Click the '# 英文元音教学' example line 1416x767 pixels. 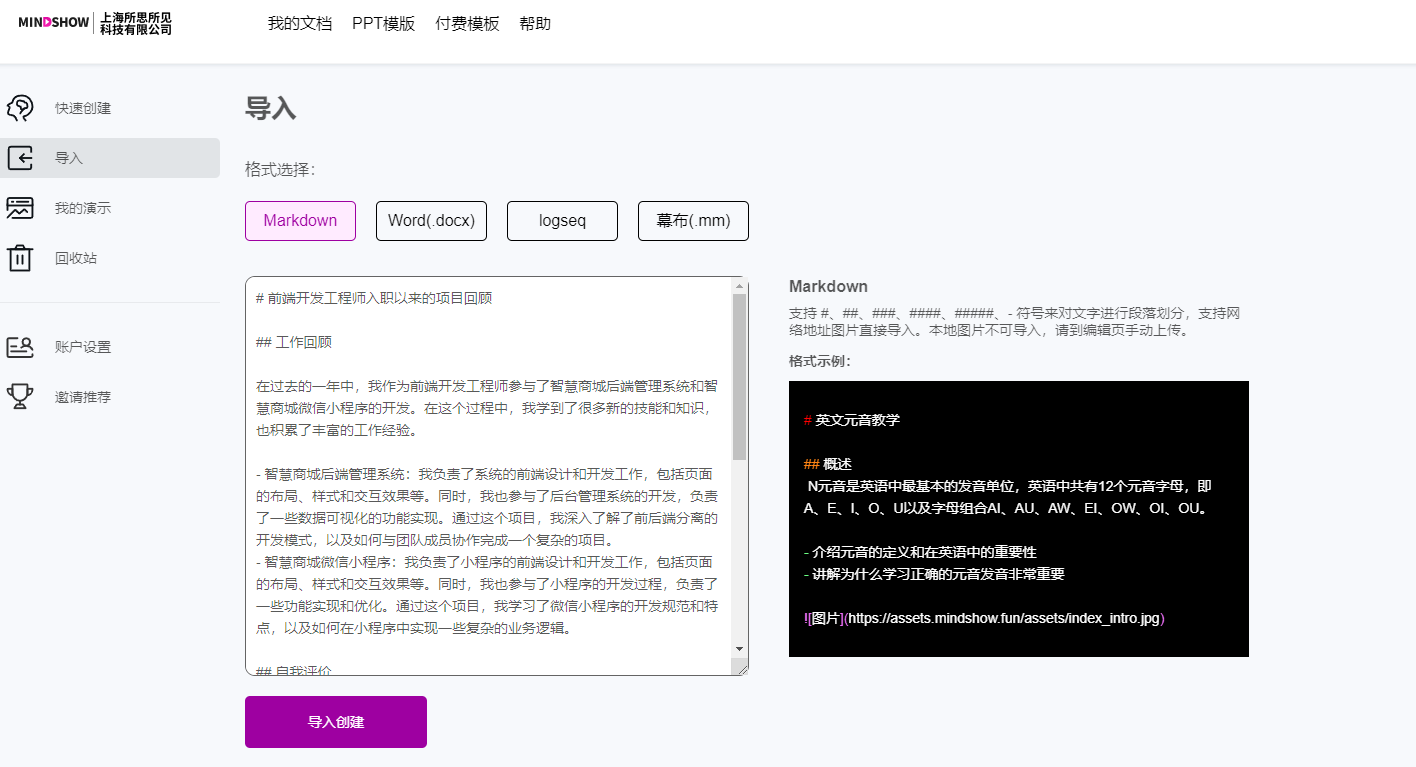coord(852,420)
